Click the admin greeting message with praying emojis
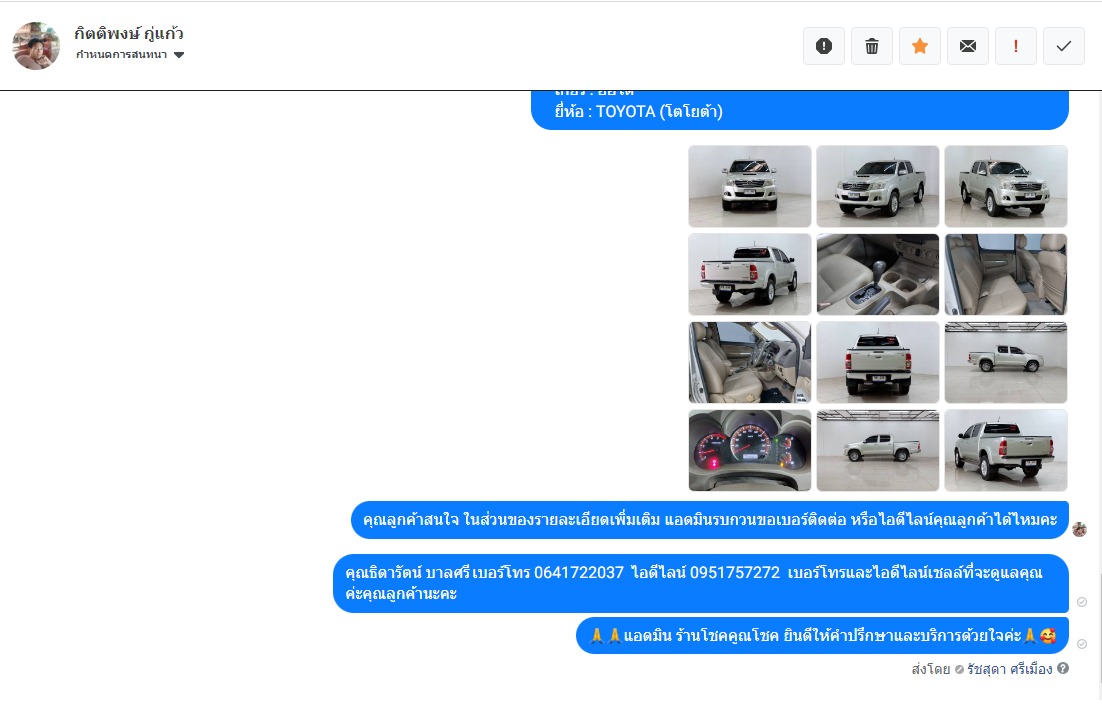The height and width of the screenshot is (712, 1102). point(822,635)
